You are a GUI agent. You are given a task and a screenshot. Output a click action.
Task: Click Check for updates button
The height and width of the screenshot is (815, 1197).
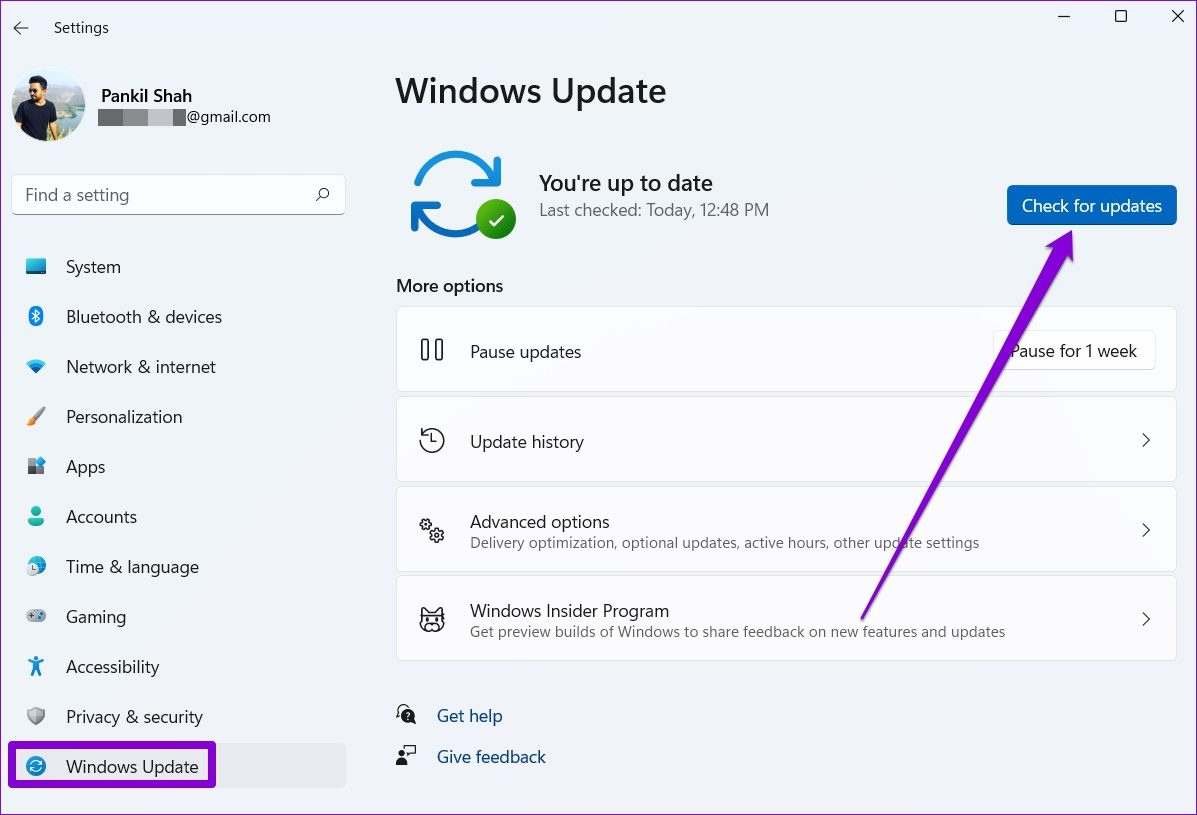[x=1092, y=205]
